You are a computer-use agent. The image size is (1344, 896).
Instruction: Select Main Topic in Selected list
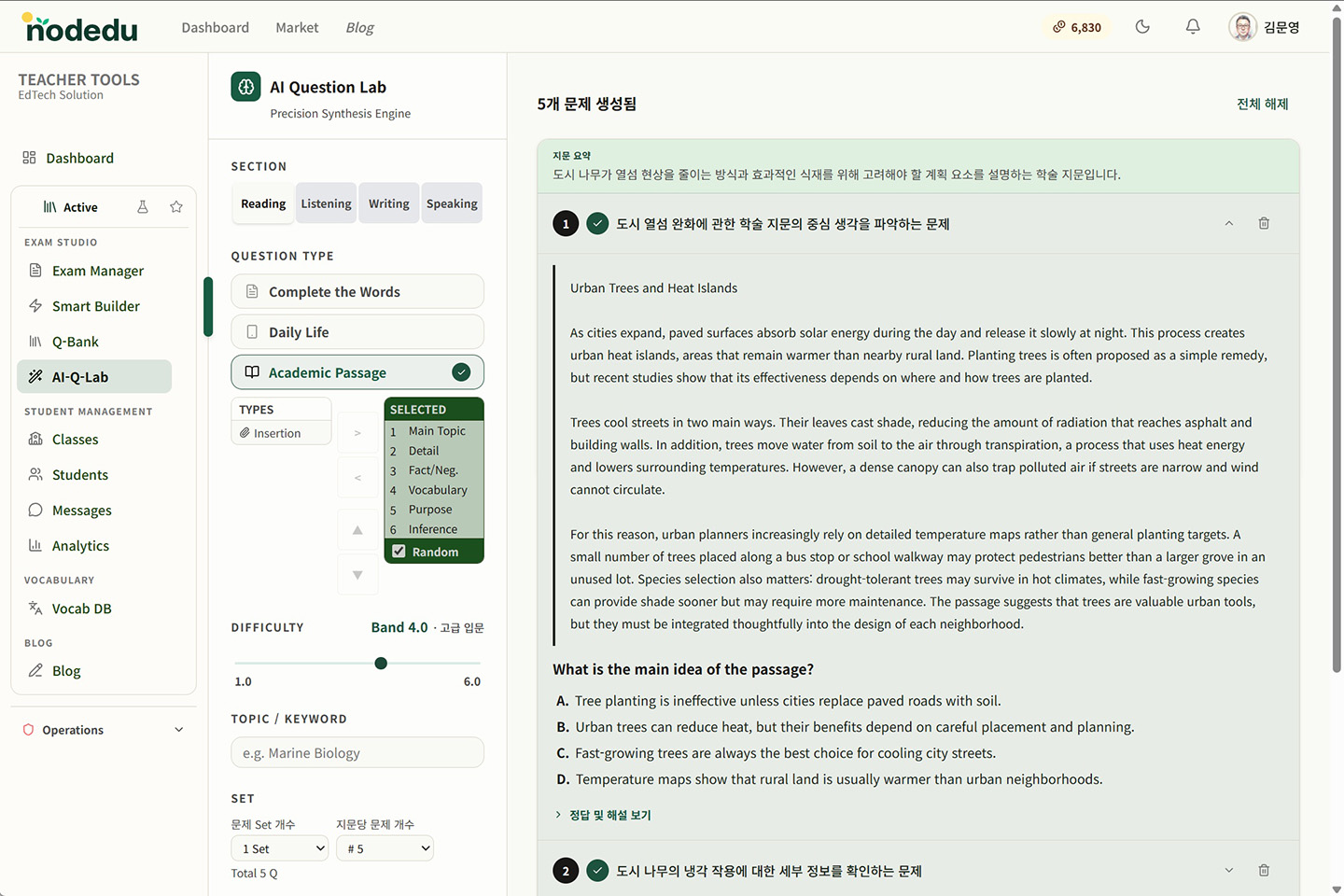coord(434,431)
